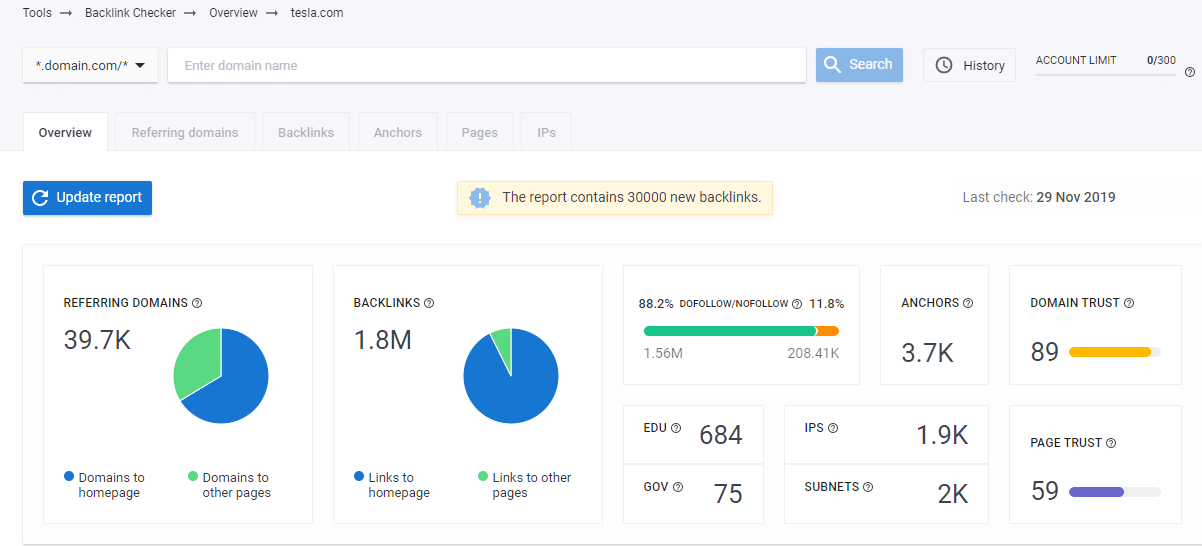Open the Pages tab

[480, 132]
